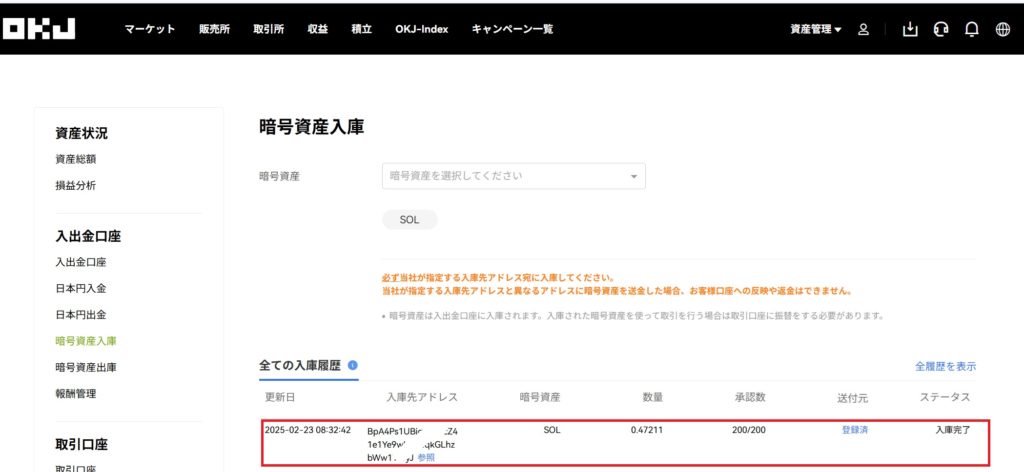Click the info icon beside 全ての入庫履歴
The height and width of the screenshot is (472, 1024).
(x=353, y=366)
